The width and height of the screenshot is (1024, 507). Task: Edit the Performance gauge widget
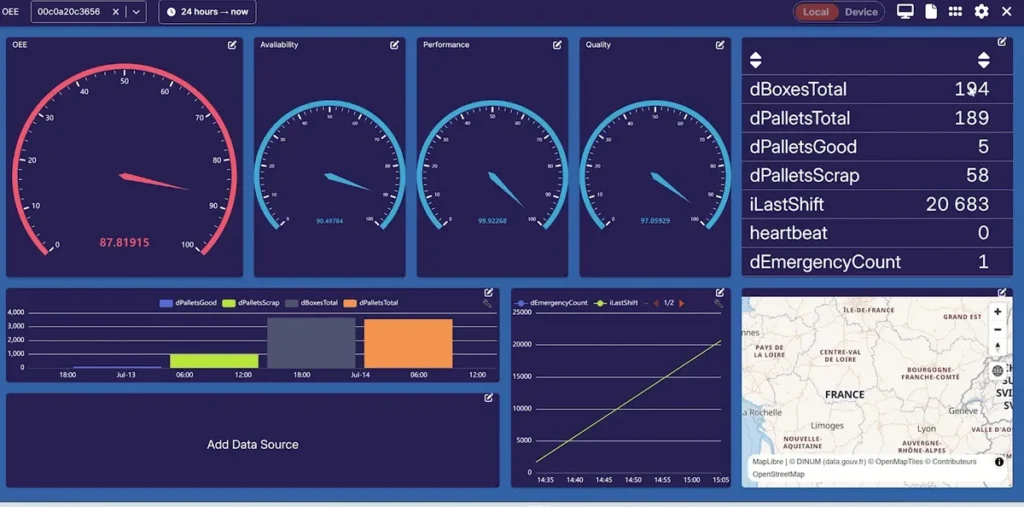557,45
